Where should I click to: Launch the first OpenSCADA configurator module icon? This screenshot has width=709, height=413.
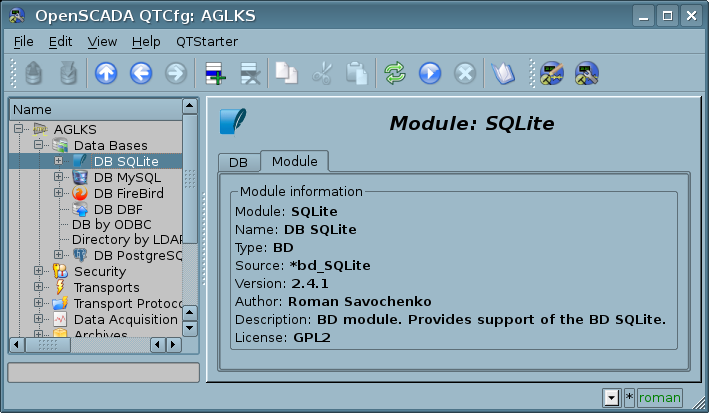552,73
